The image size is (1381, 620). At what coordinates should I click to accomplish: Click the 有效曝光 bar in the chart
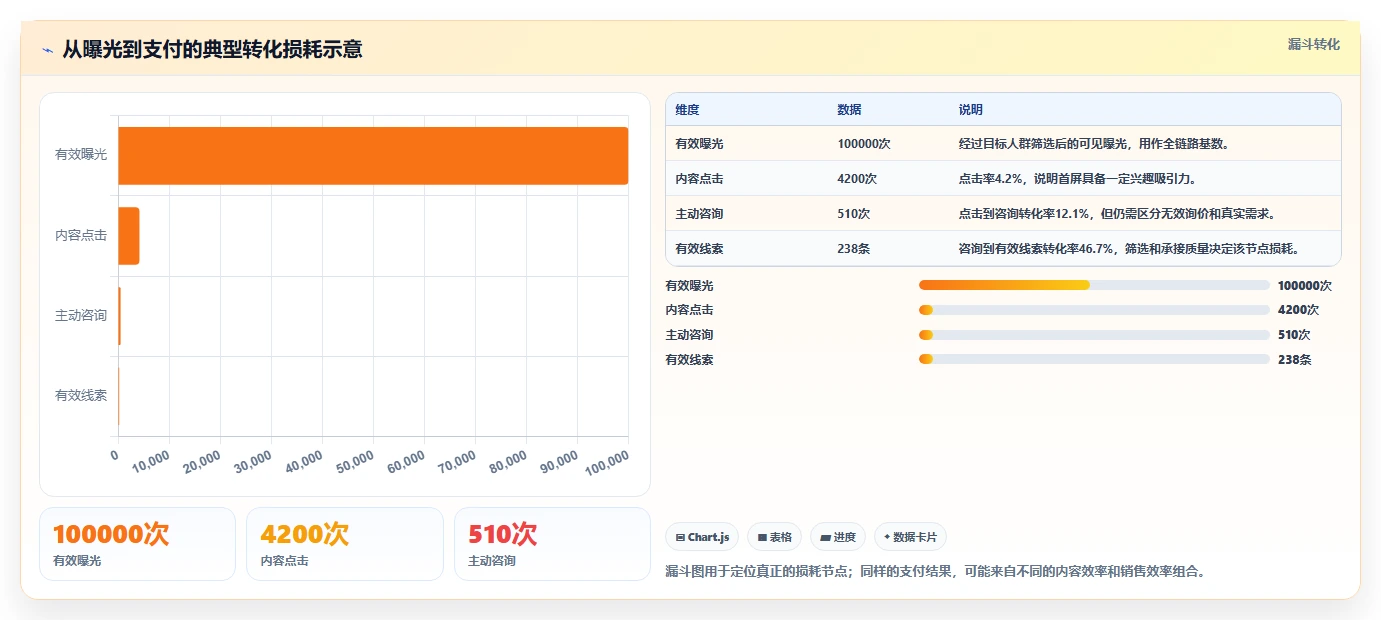pyautogui.click(x=373, y=156)
